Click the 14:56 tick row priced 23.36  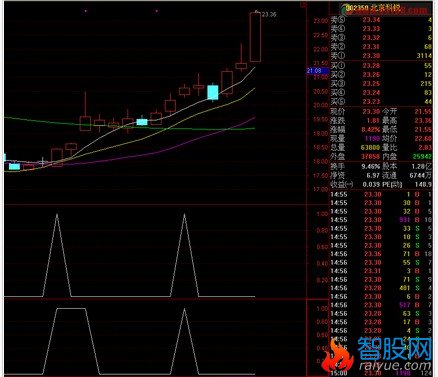[381, 254]
